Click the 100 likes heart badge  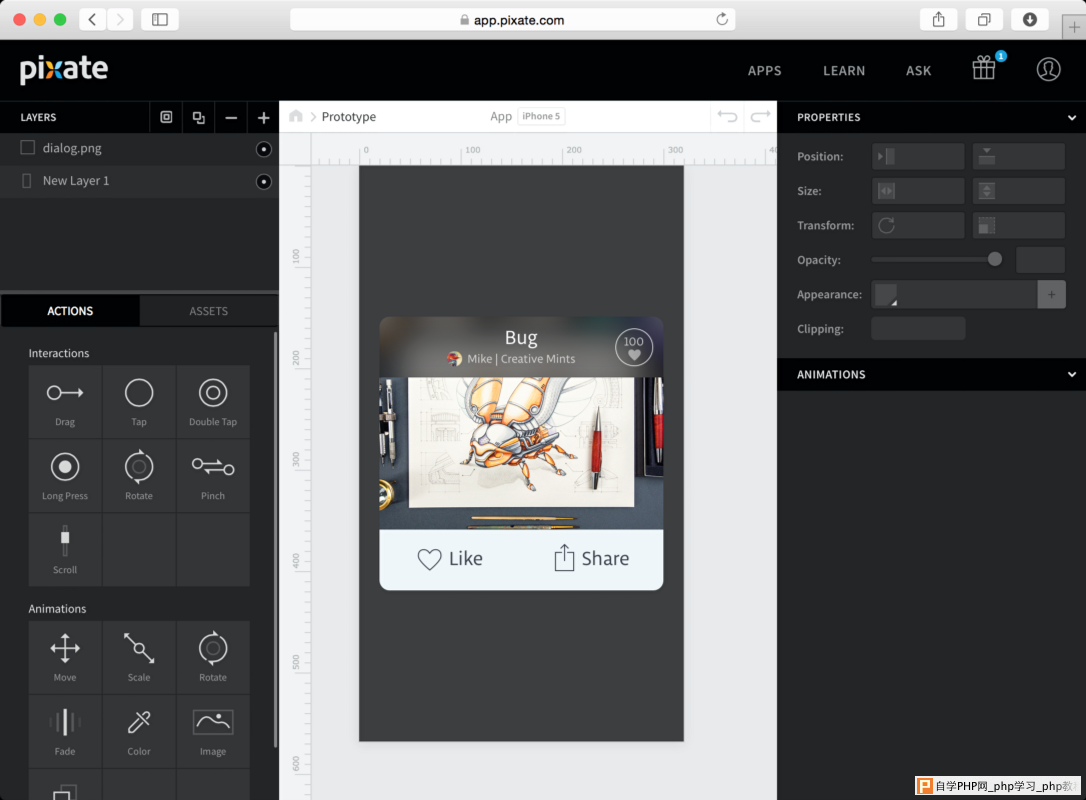coord(633,346)
